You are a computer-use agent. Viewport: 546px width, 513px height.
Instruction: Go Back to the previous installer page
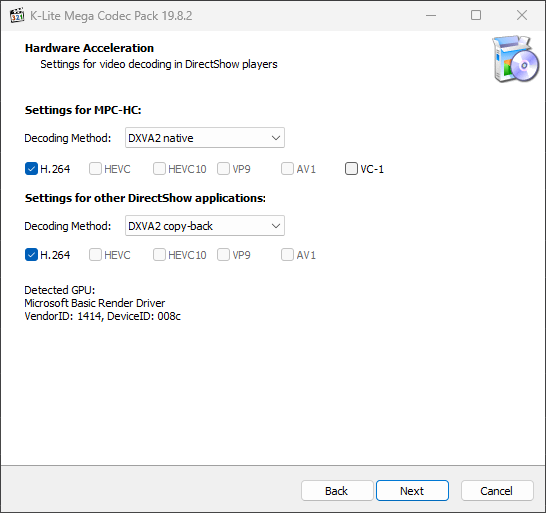click(337, 491)
